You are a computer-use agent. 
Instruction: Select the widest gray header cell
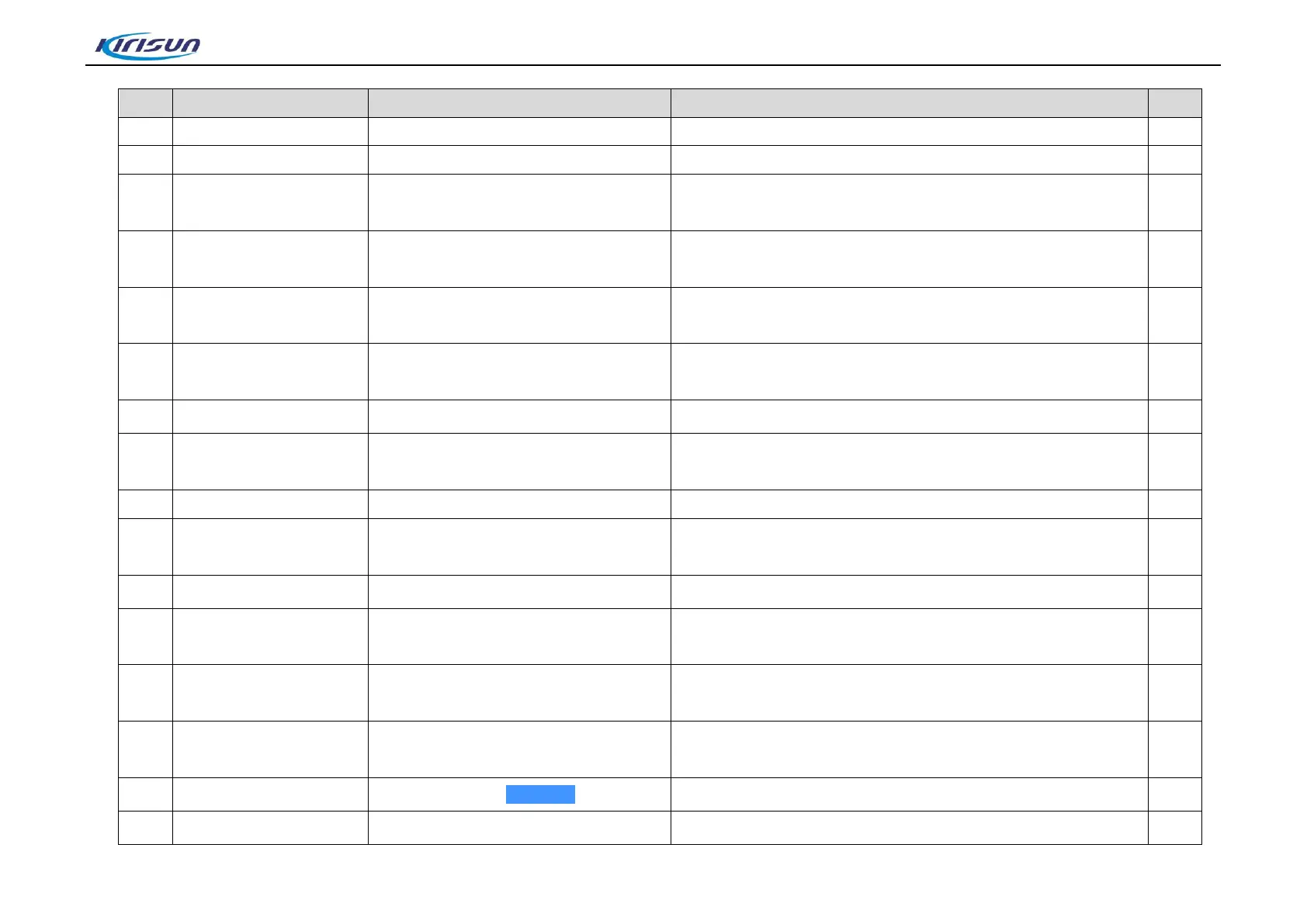[909, 103]
